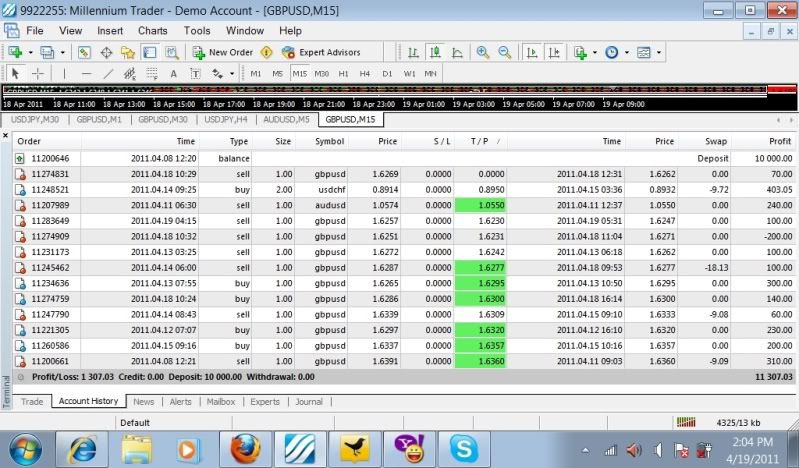Switch chart to D1 timeframe
This screenshot has width=799, height=468.
click(x=387, y=73)
